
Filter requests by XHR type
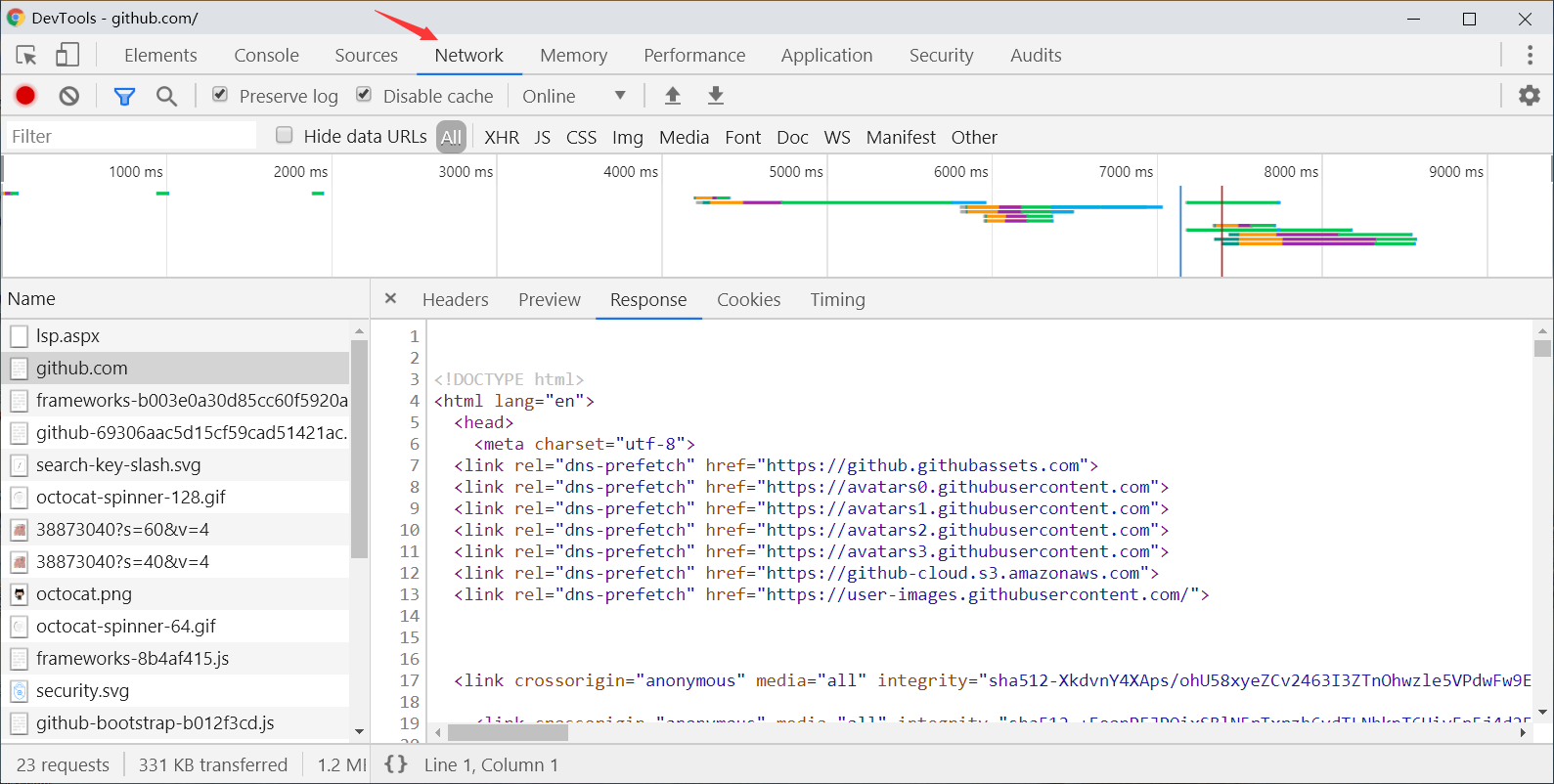point(502,137)
